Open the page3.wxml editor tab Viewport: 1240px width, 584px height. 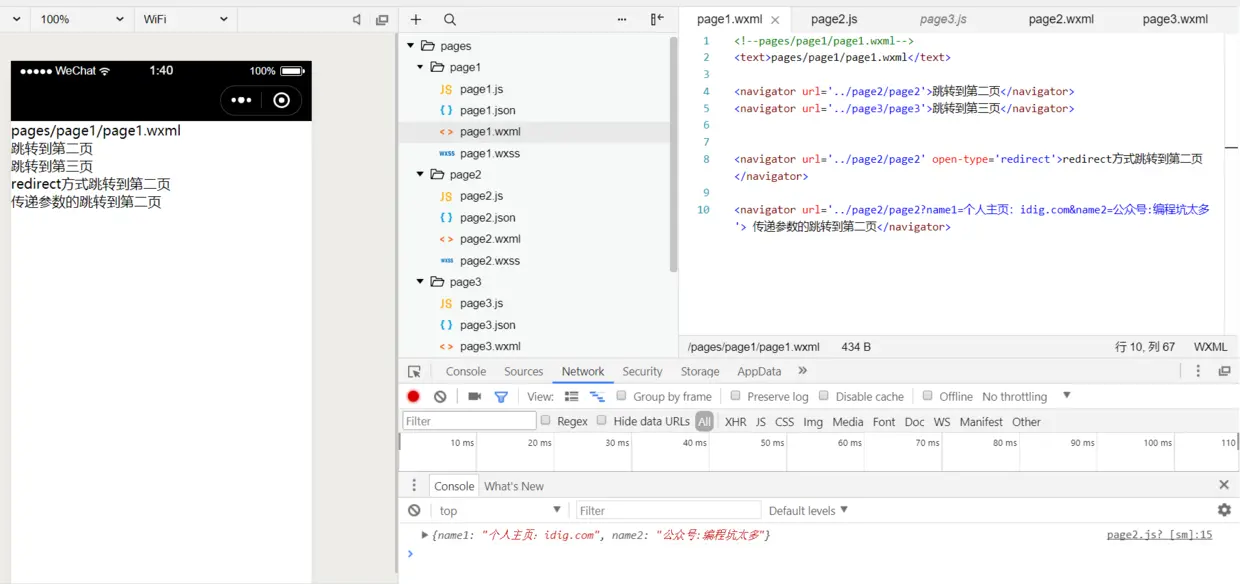click(1175, 19)
